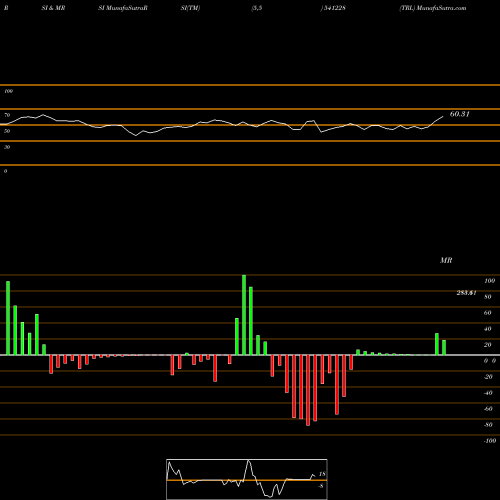Click the "SI & MR" header text
Screen dimensions: 500x500
[x=53, y=8]
